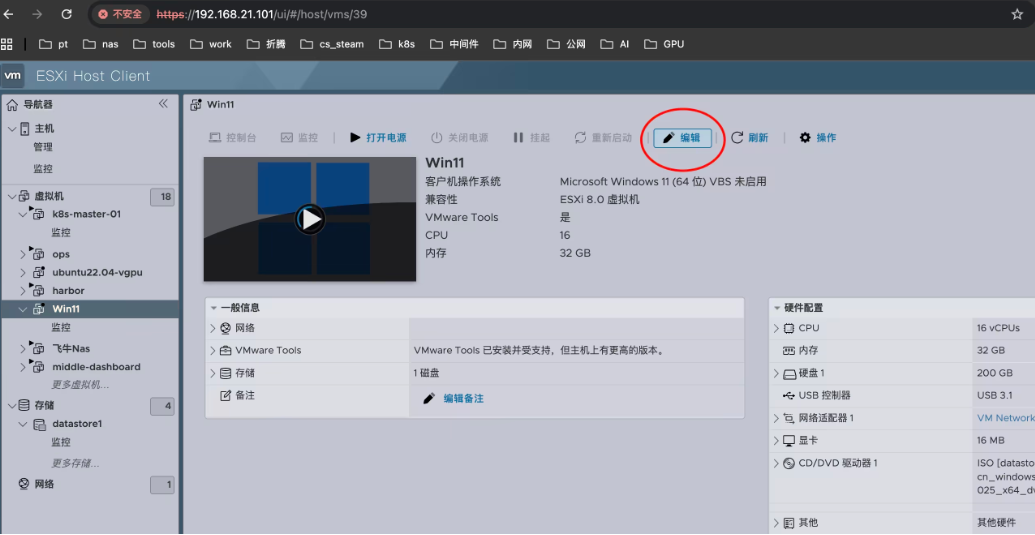Click the Edit (编辑) pencil button
This screenshot has width=1035, height=535.
683,138
